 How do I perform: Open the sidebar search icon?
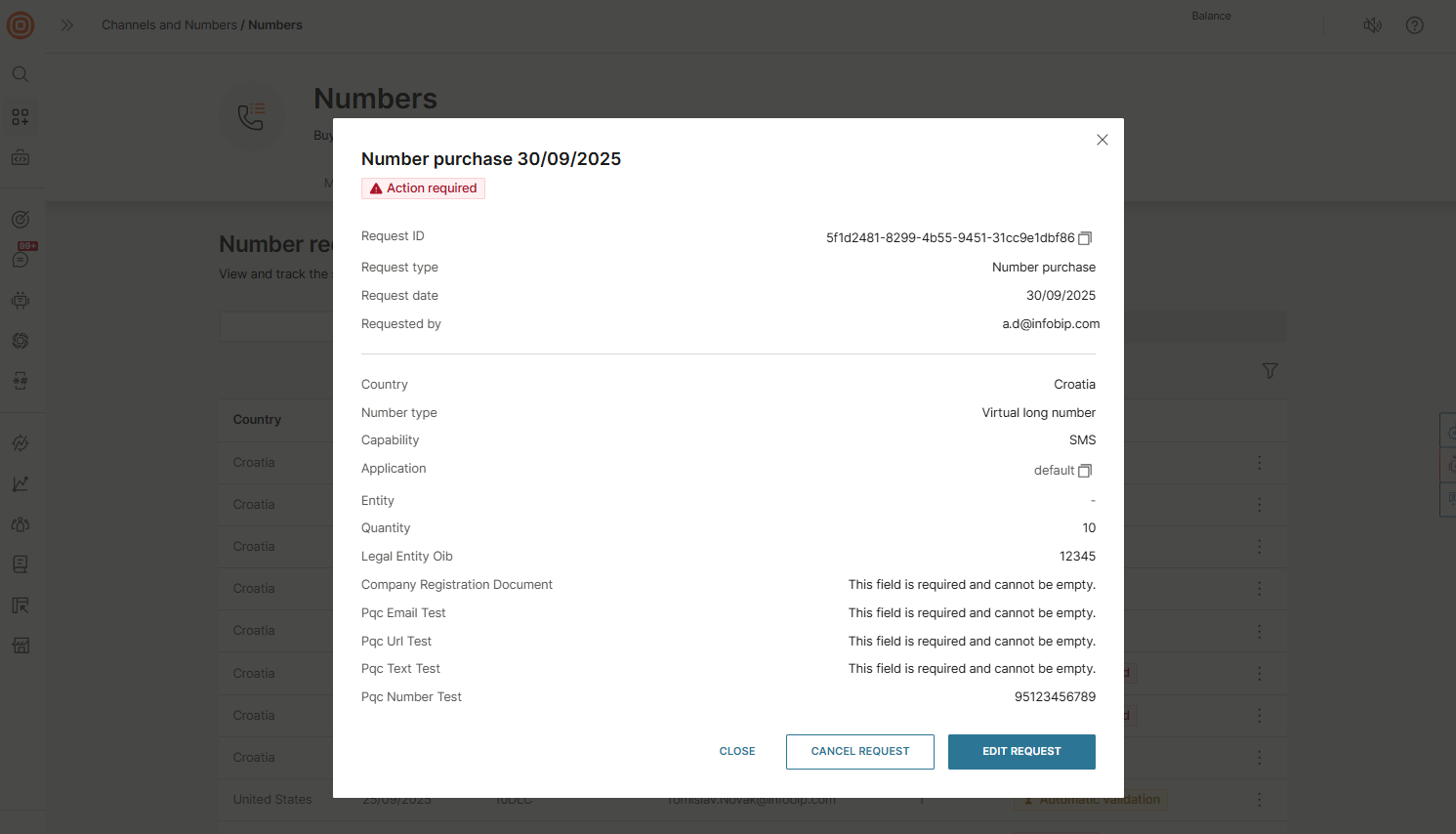[x=21, y=74]
